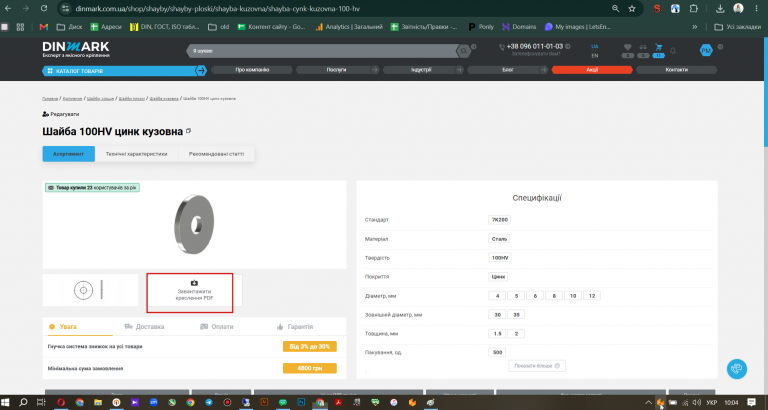Open the Контакти menu item
Screen dimensions: 768x410
click(x=676, y=70)
